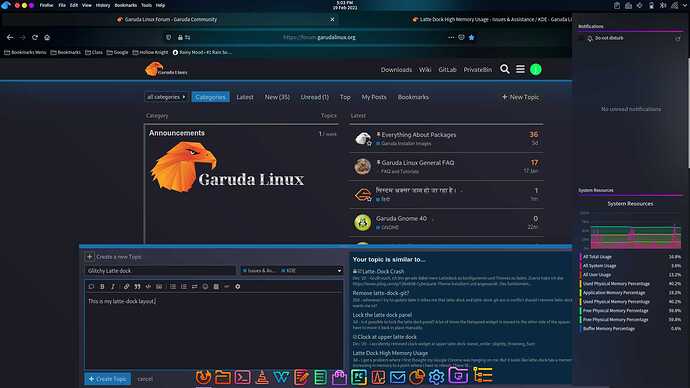
Task: Go back one page in Firefox
Action: [10, 37]
